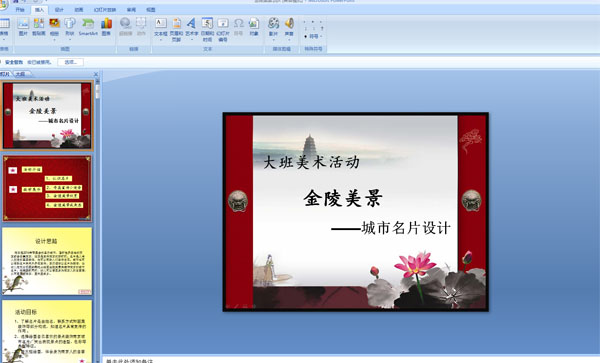Select the 设计思路 slide thumbnail
600x363 pixels.
coord(47,261)
